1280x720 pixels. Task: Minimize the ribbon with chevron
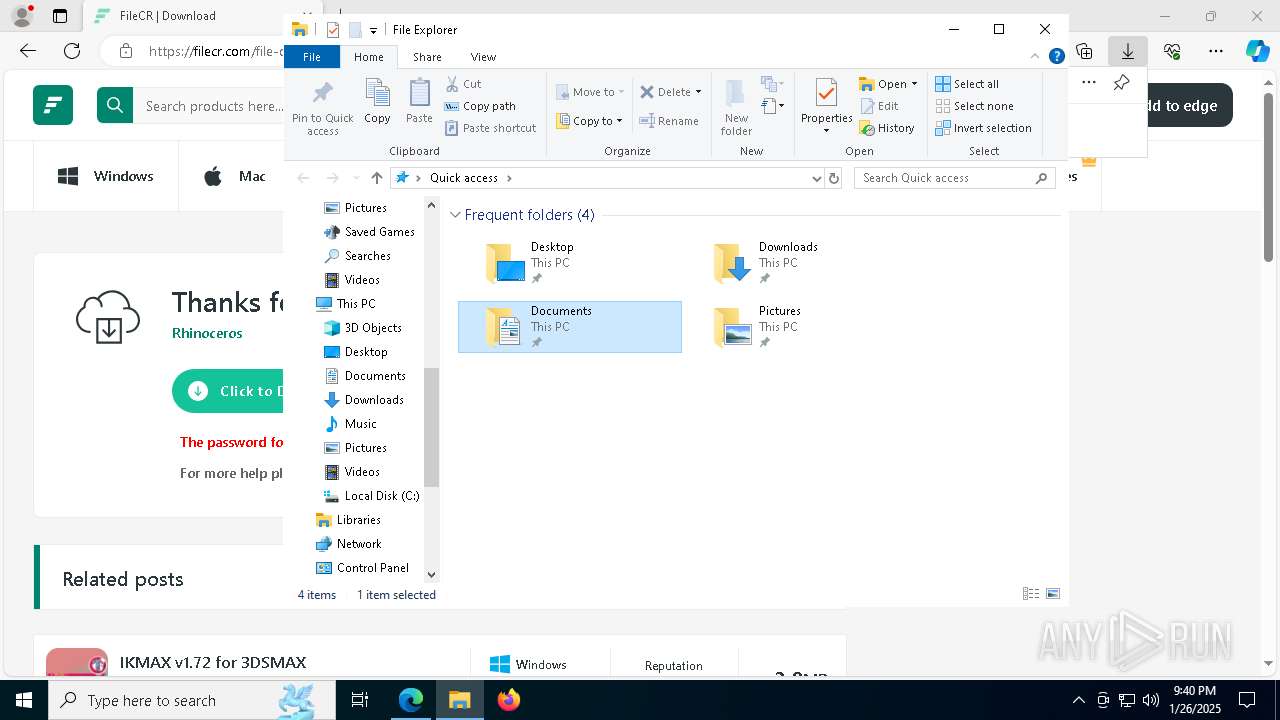pos(1035,57)
